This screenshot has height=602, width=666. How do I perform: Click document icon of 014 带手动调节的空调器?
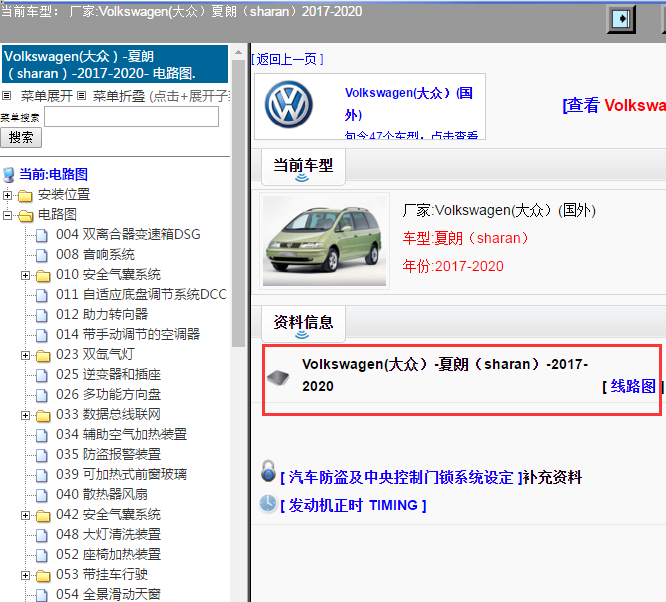coord(42,335)
